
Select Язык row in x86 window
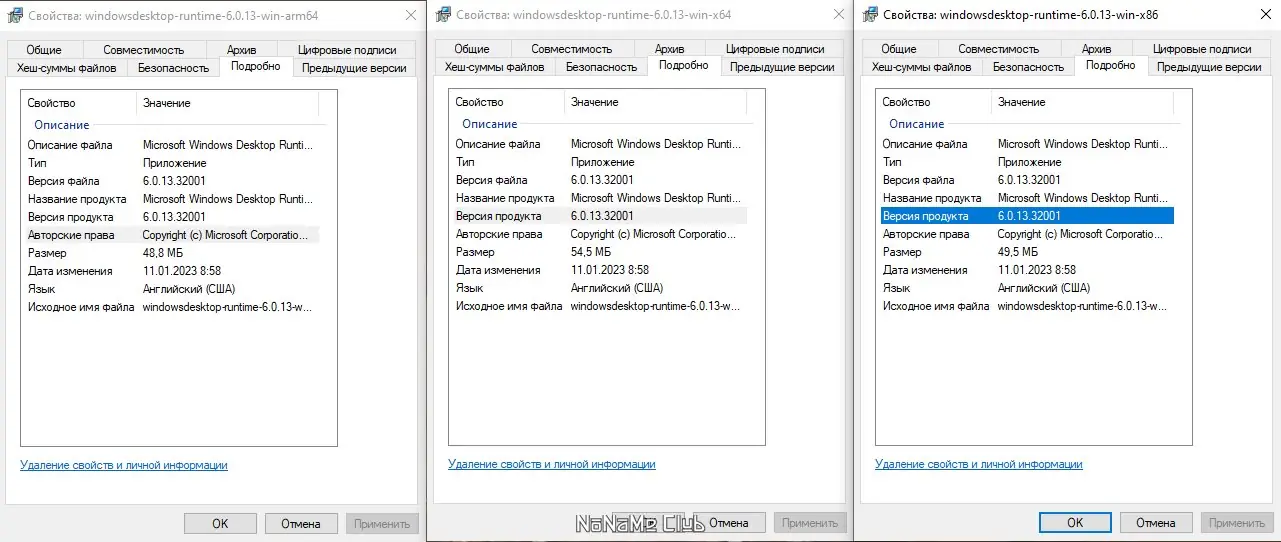pos(1026,288)
